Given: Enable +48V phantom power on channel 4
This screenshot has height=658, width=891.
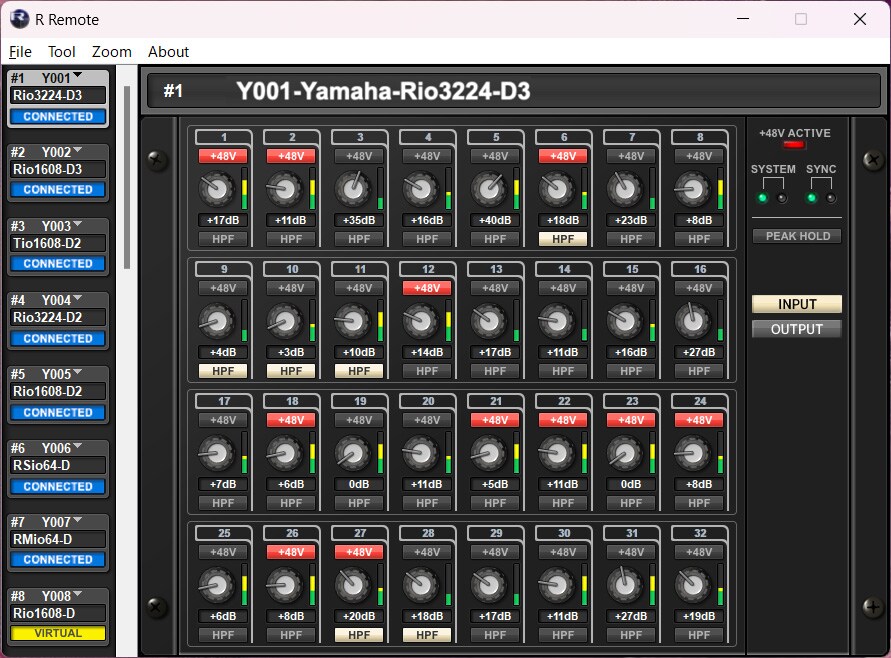Looking at the screenshot, I should tap(427, 156).
